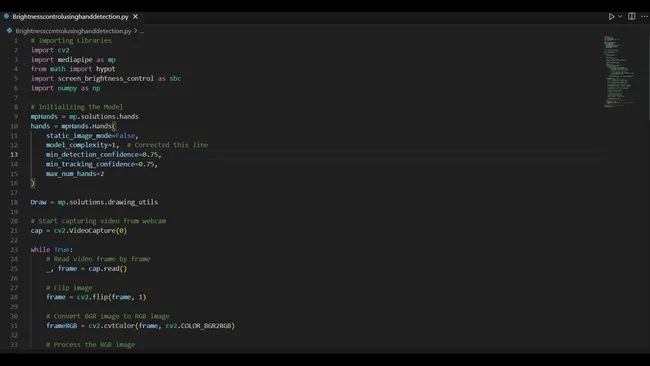Click comment '# Read video frame by frame'
Viewport: 650px width, 366px height.
(98, 259)
